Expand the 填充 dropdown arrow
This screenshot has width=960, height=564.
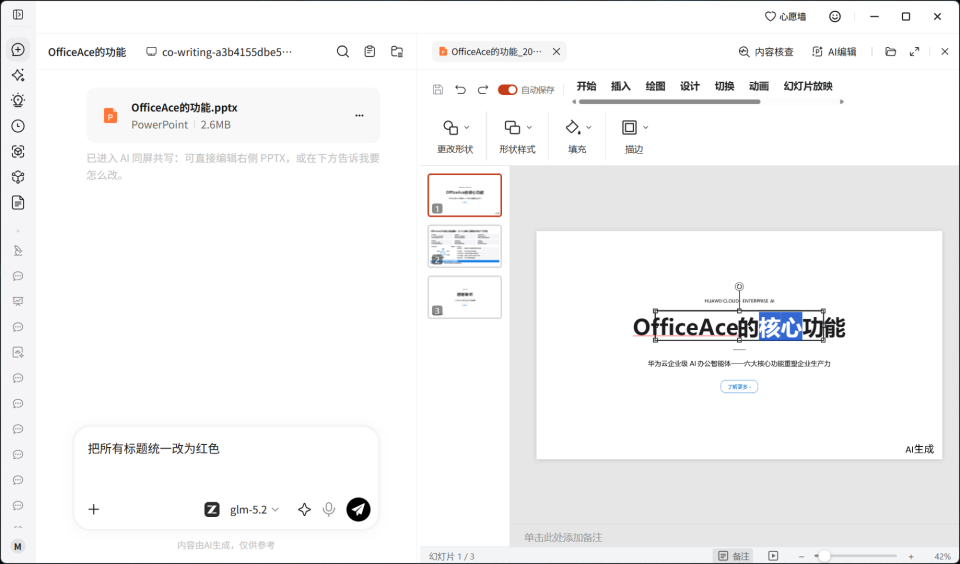(589, 127)
